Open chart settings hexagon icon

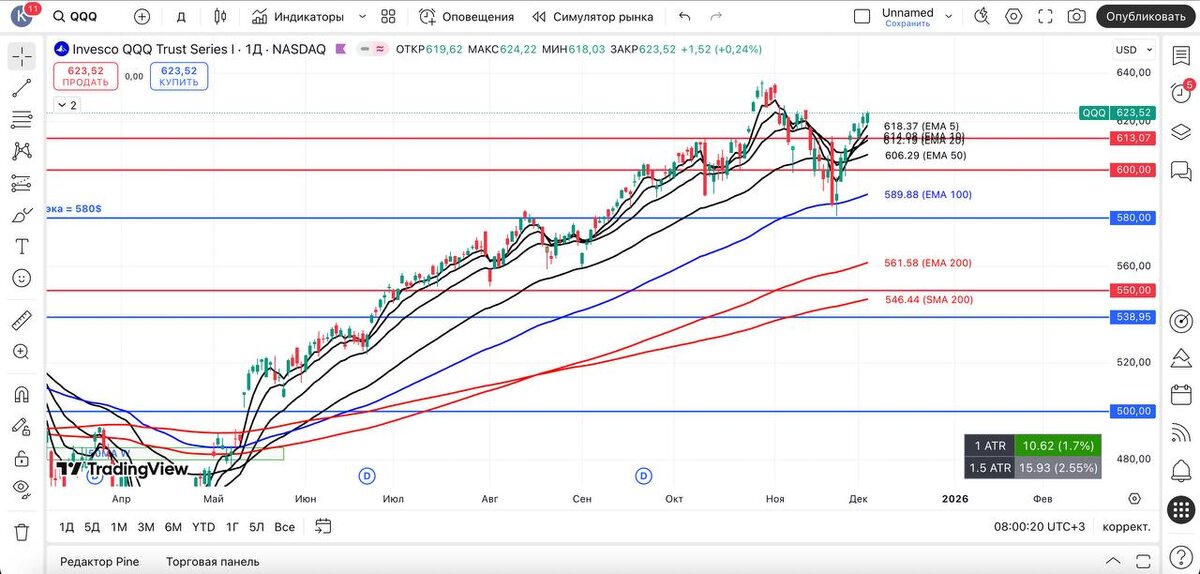point(1014,17)
